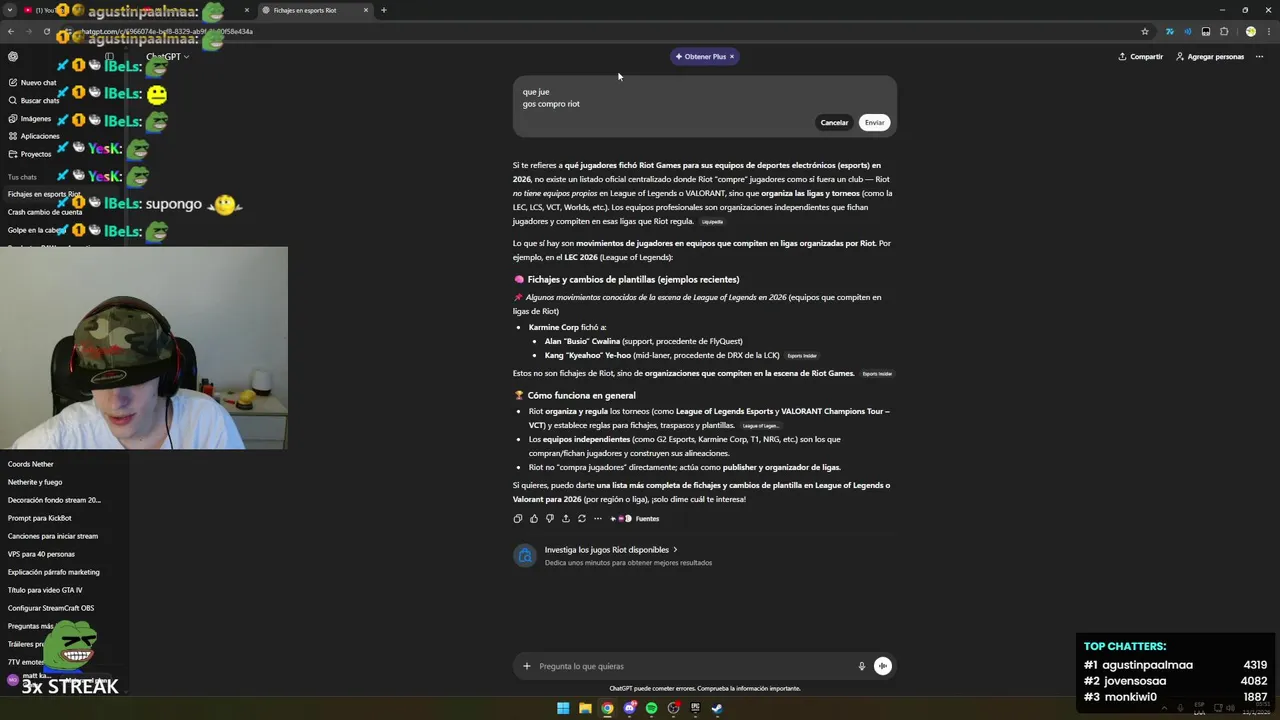Open Steam from the taskbar
Image resolution: width=1280 pixels, height=720 pixels.
[717, 708]
